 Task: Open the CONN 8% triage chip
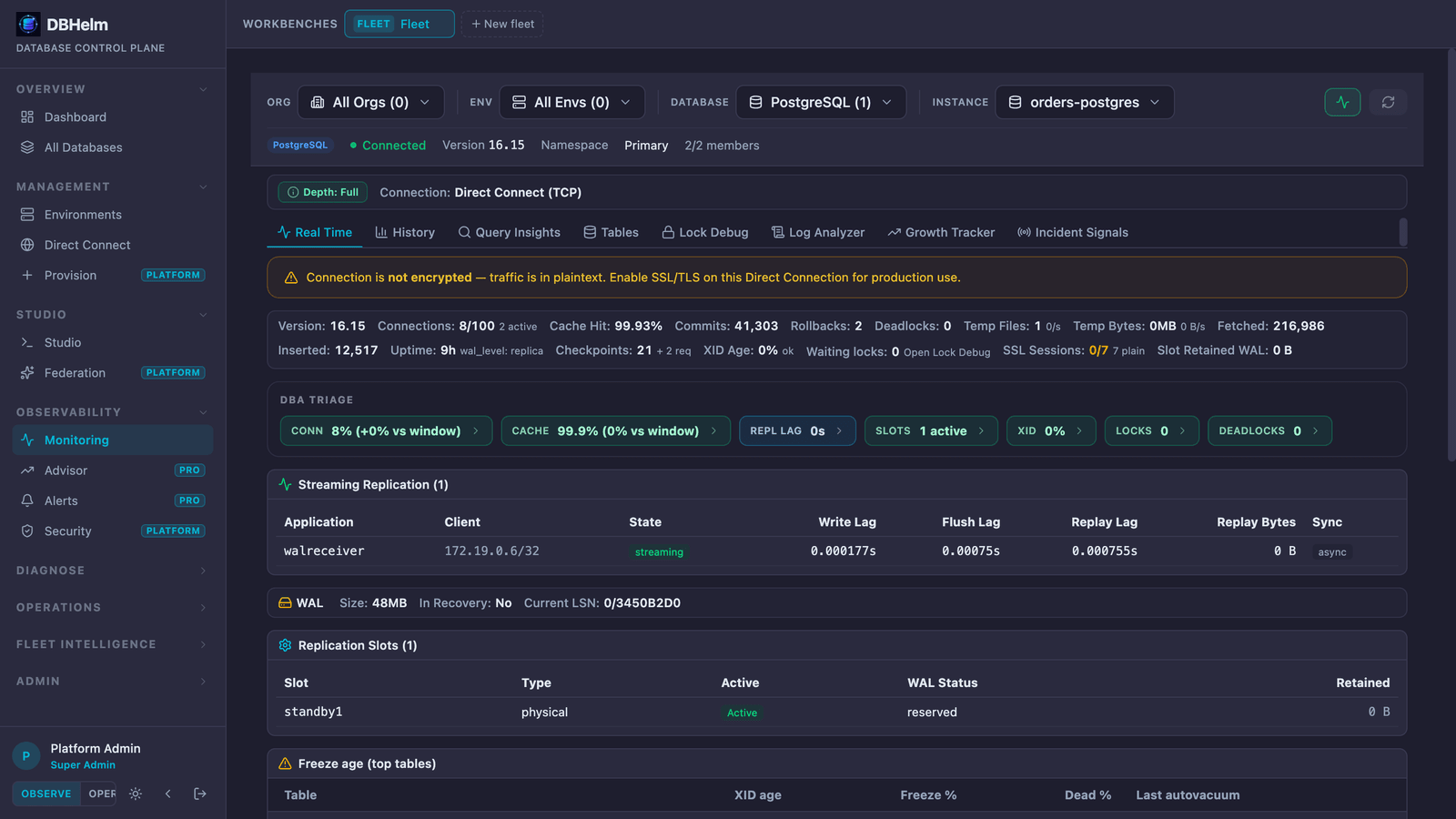tap(386, 430)
